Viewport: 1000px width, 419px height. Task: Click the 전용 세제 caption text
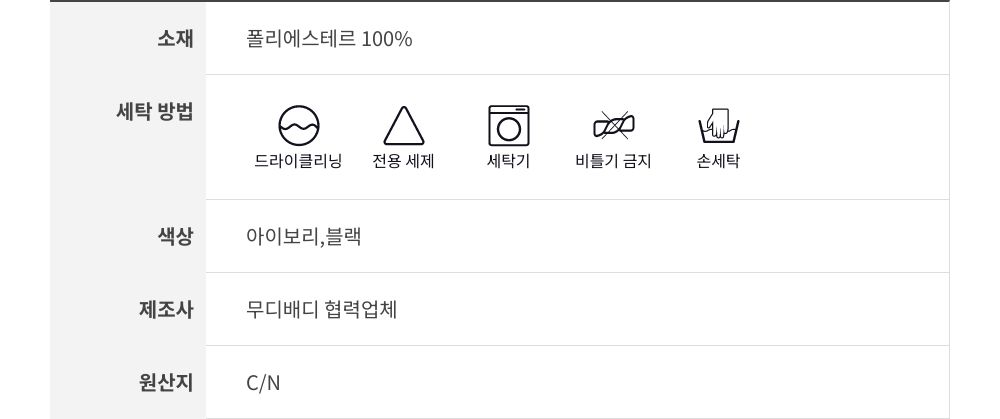click(x=403, y=161)
